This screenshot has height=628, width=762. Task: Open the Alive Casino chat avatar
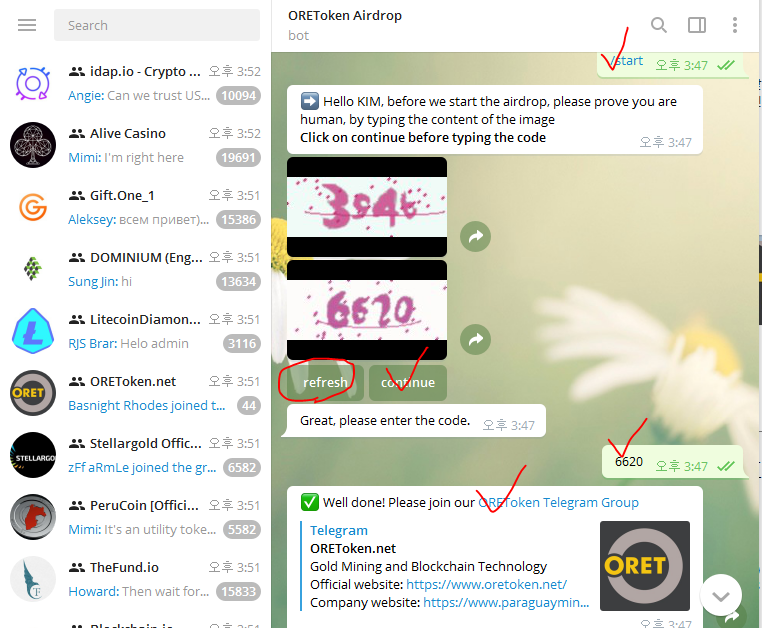33,145
